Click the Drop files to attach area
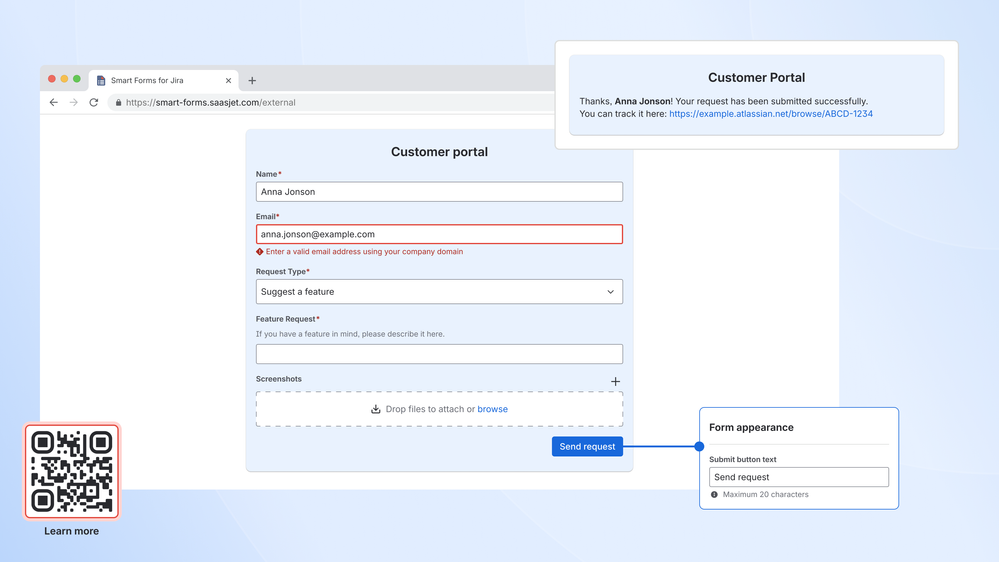Screen dimensions: 999x562 [439, 409]
